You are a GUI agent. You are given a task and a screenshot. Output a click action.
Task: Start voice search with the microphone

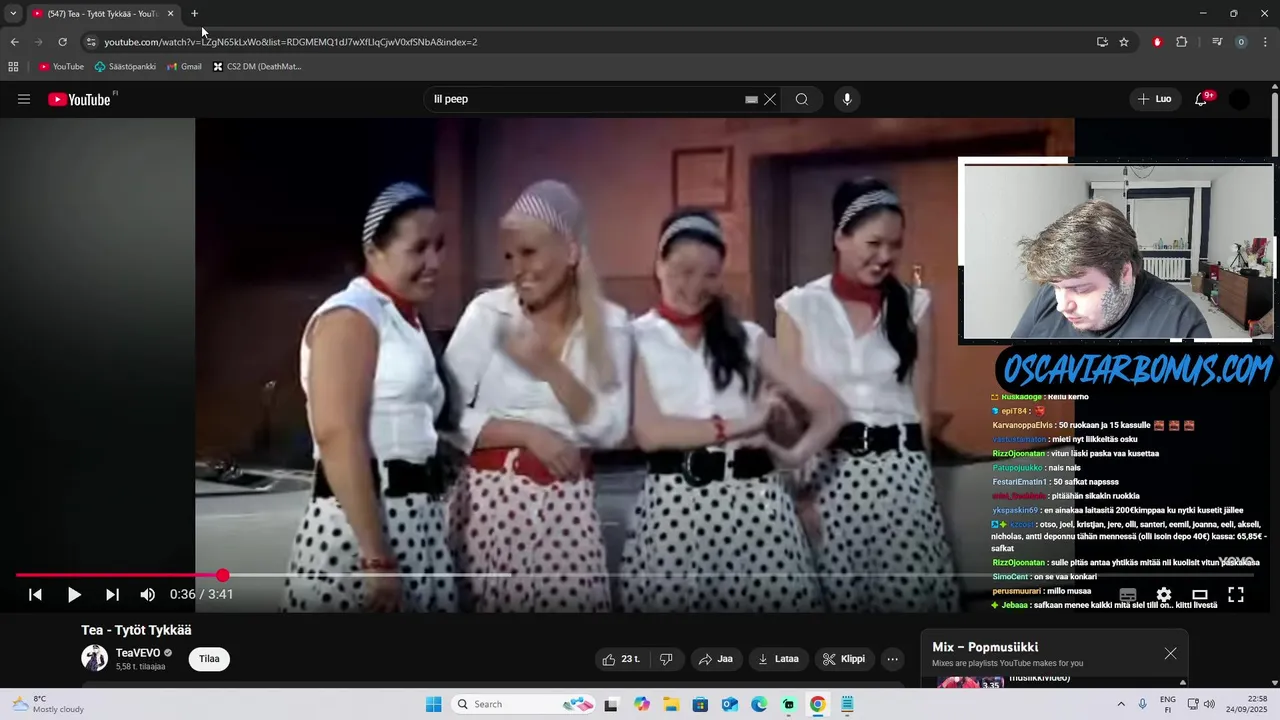click(x=847, y=99)
